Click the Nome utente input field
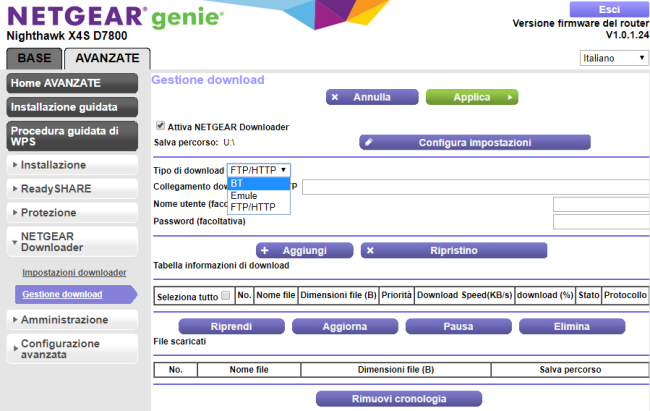 click(601, 204)
